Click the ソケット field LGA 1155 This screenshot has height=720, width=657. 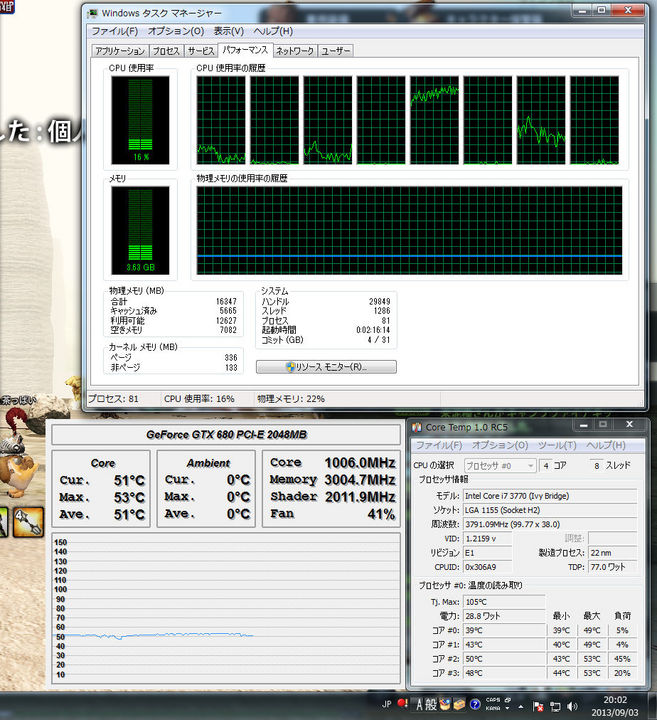550,510
